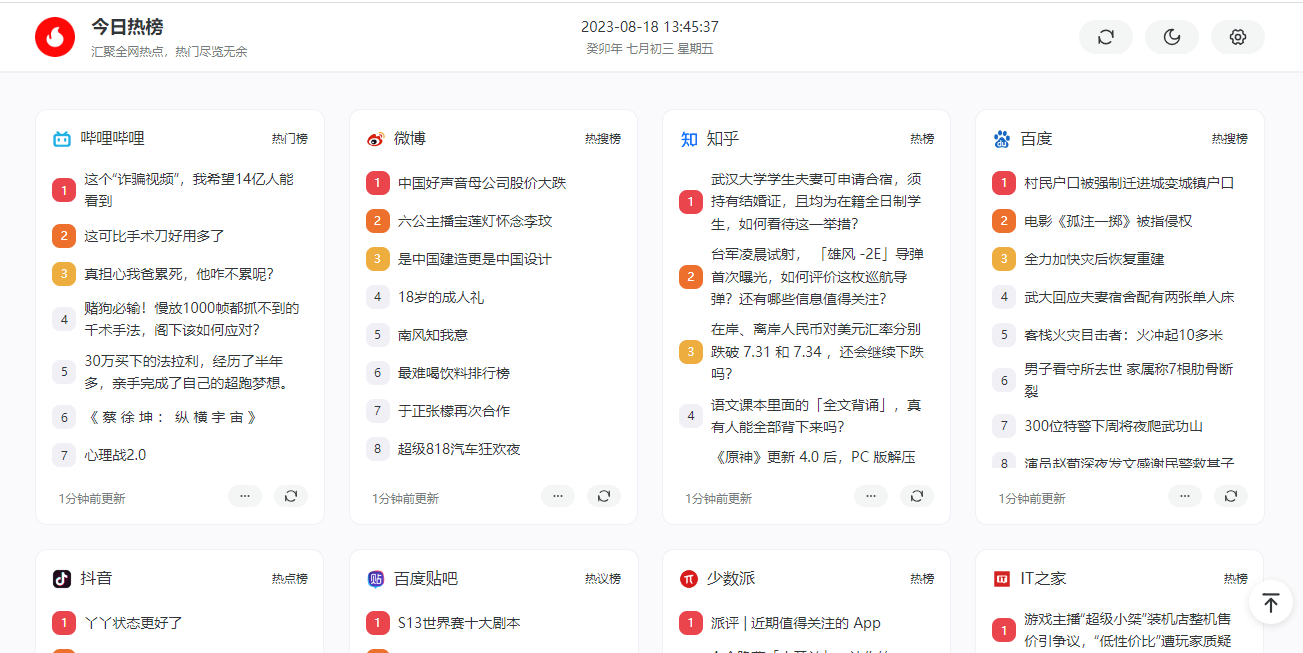Open the 抖音 card header

96,578
